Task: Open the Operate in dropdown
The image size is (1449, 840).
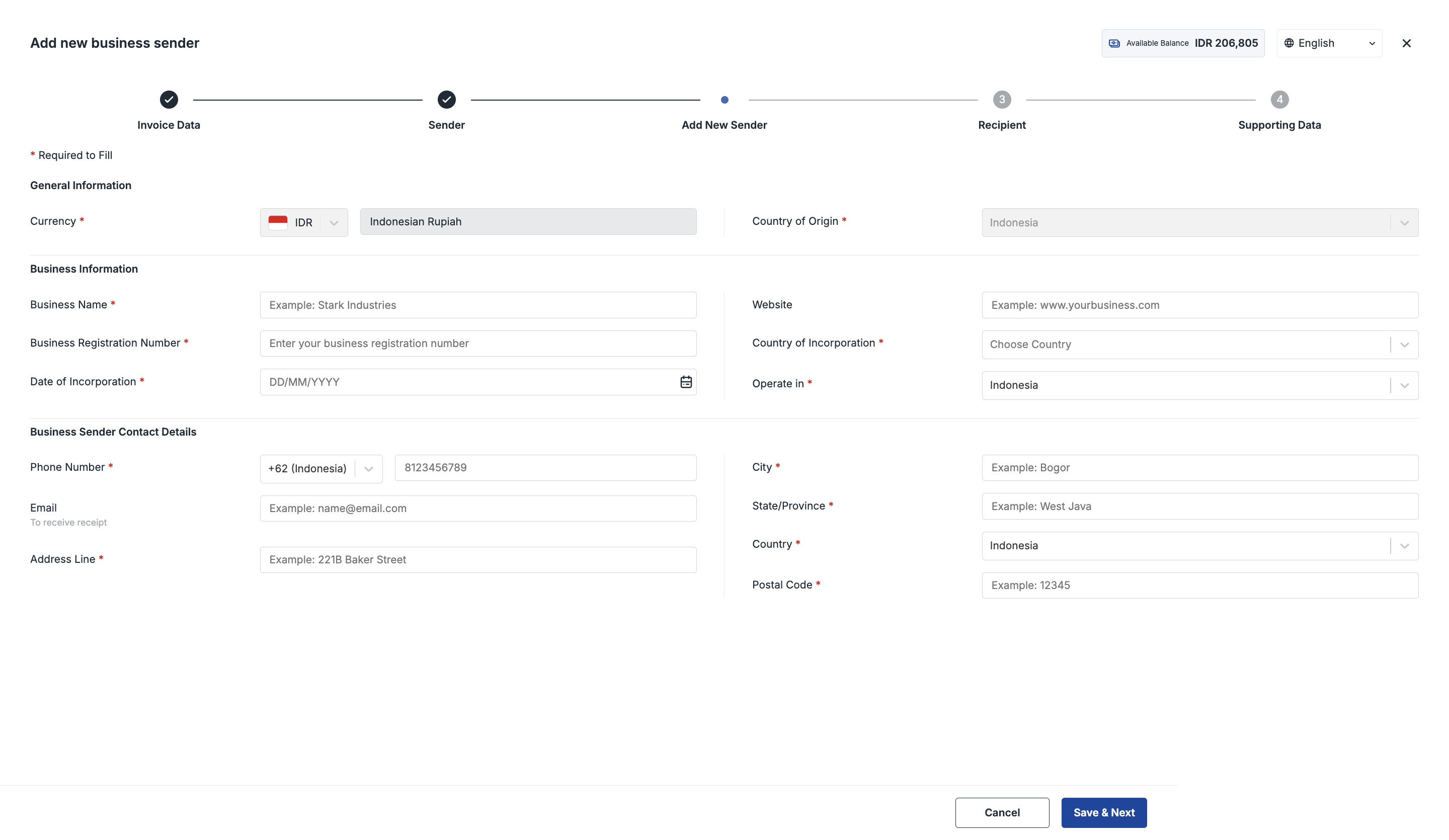Action: 1404,385
